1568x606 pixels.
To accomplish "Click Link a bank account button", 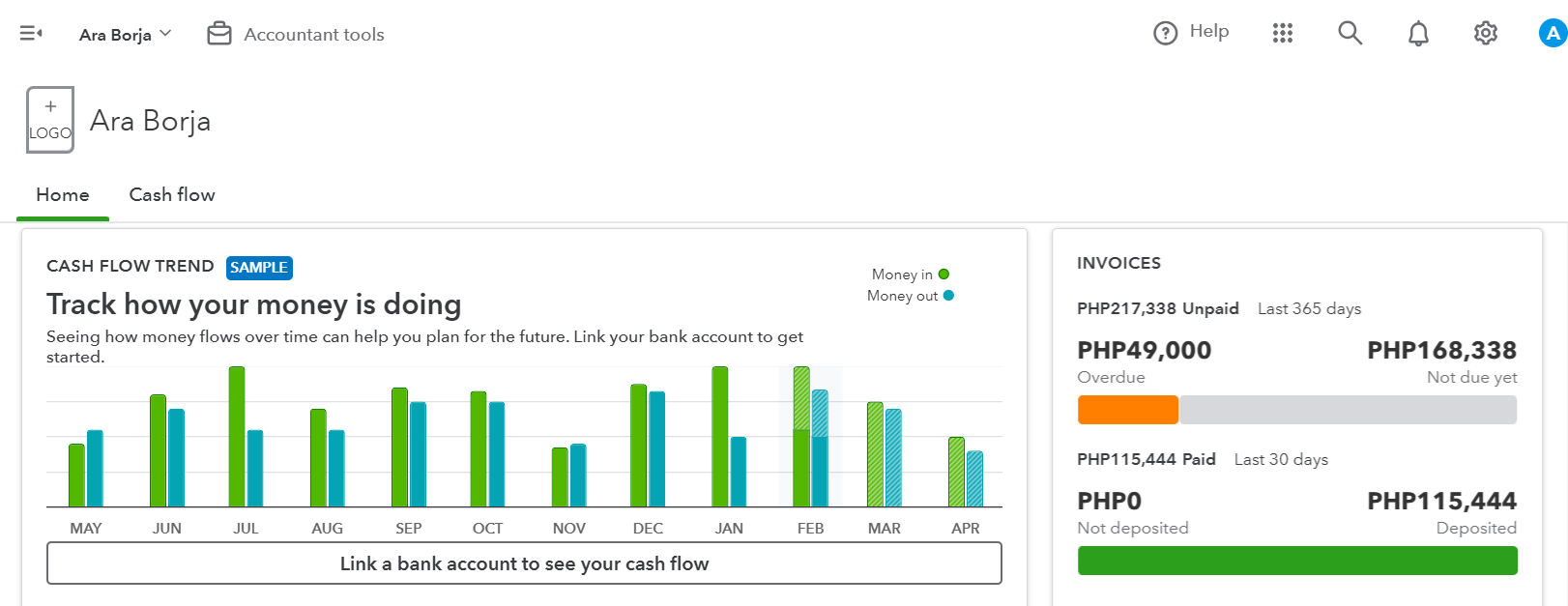I will click(x=524, y=563).
